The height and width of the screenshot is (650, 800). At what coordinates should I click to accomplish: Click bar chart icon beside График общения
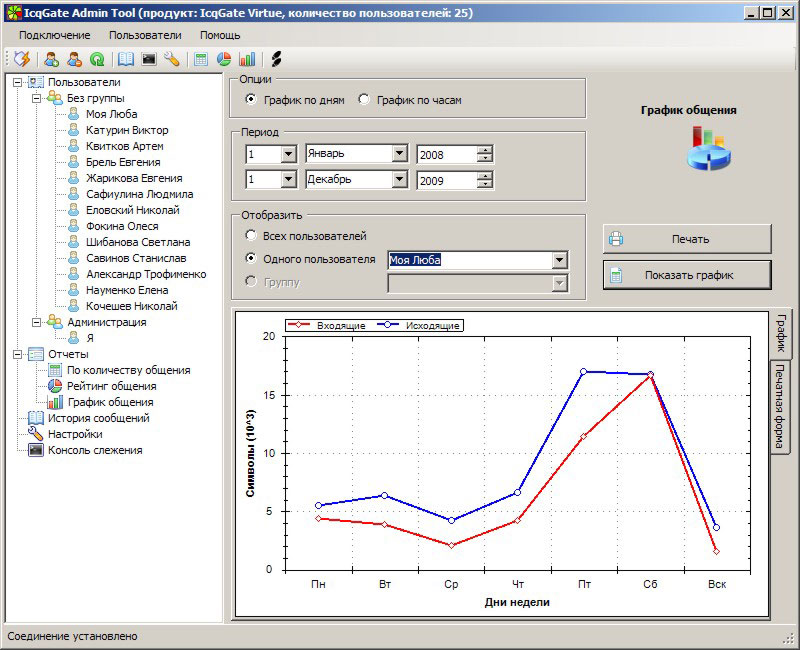click(x=55, y=402)
